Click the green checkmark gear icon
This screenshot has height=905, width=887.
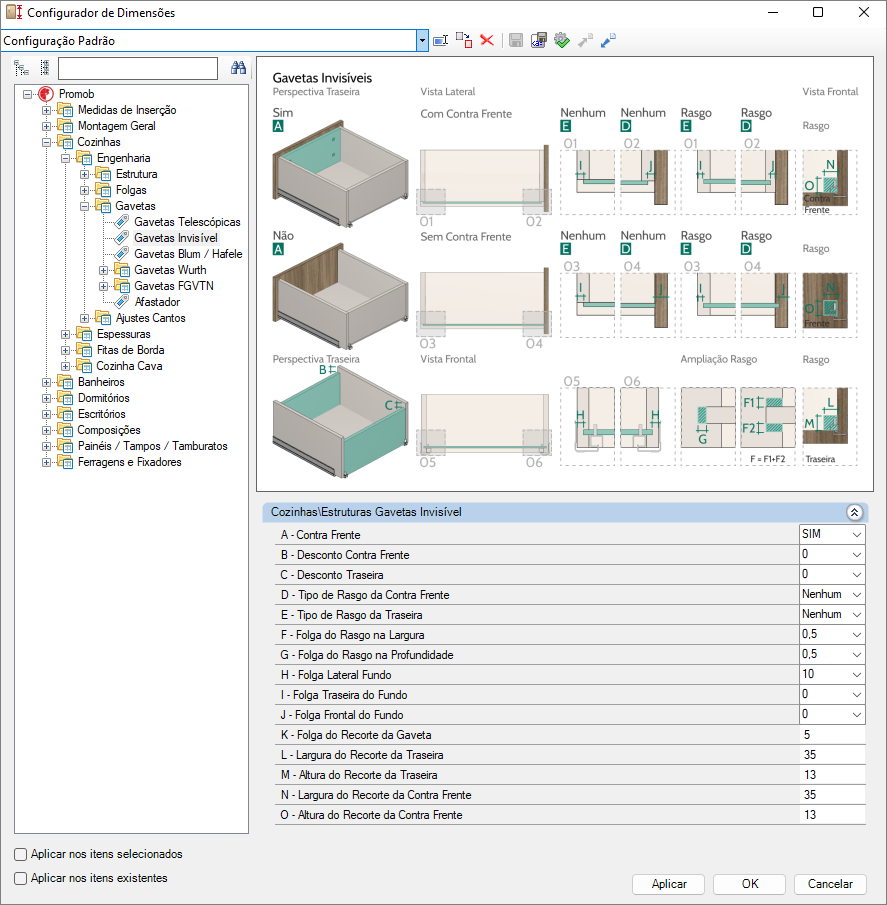(x=561, y=40)
